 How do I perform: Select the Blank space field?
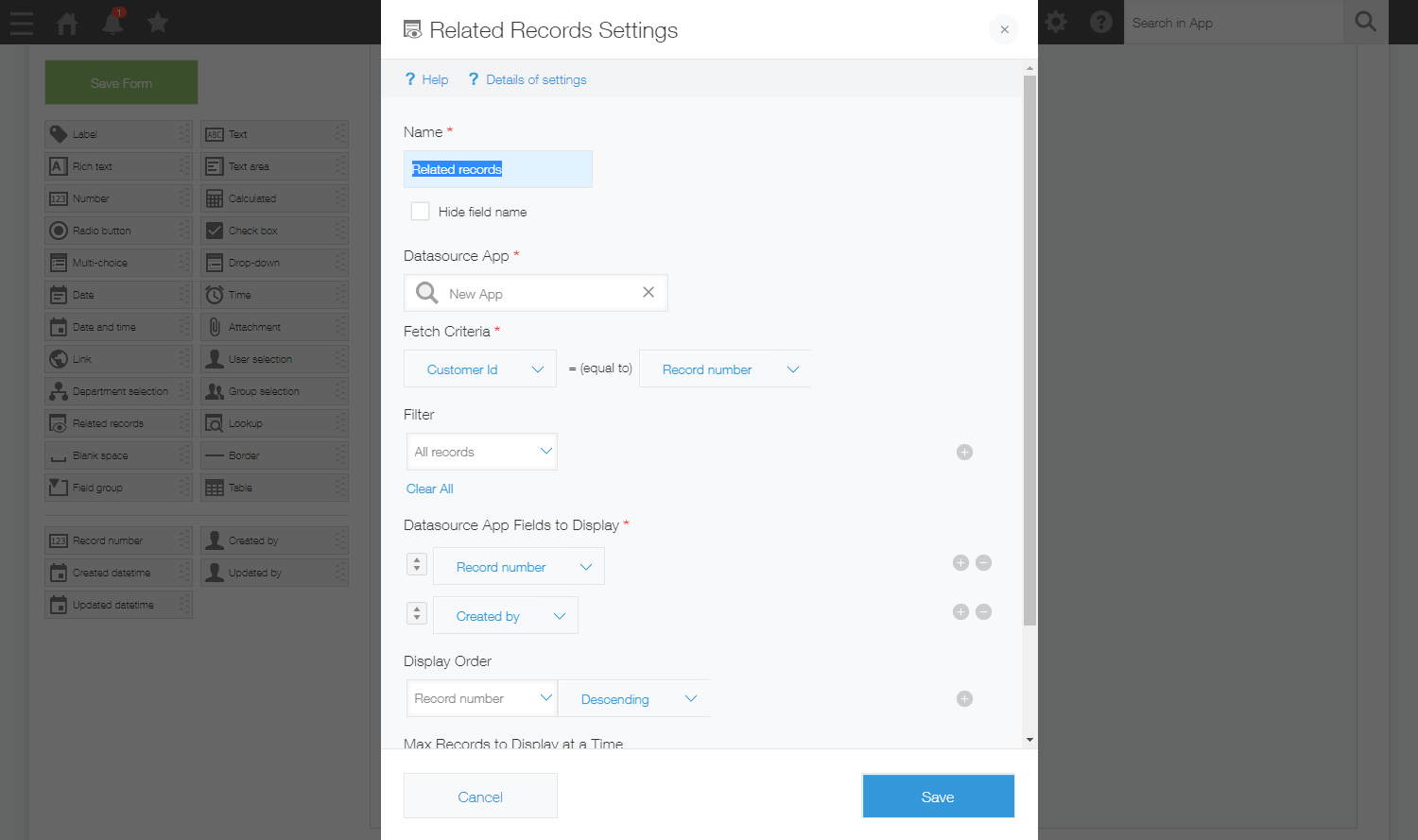click(x=118, y=455)
